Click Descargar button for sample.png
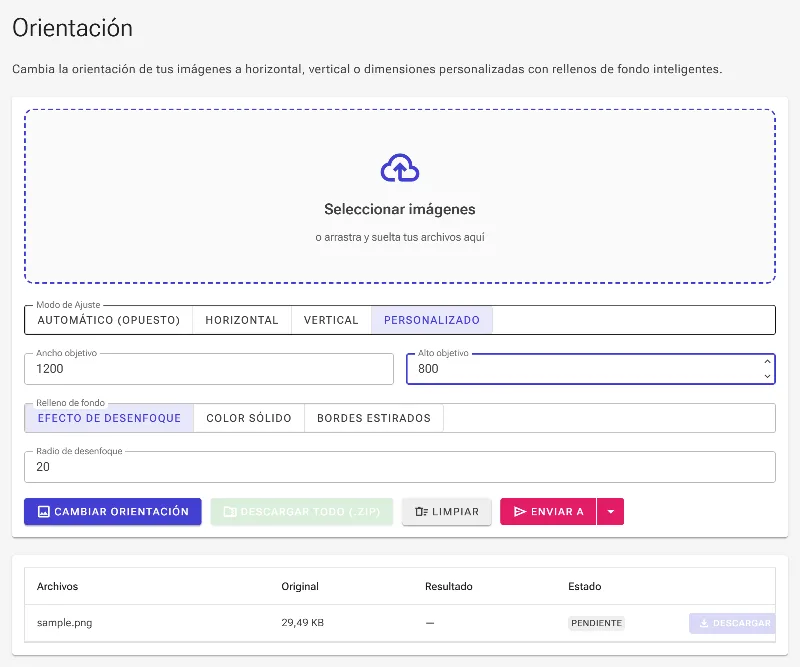 click(x=732, y=623)
